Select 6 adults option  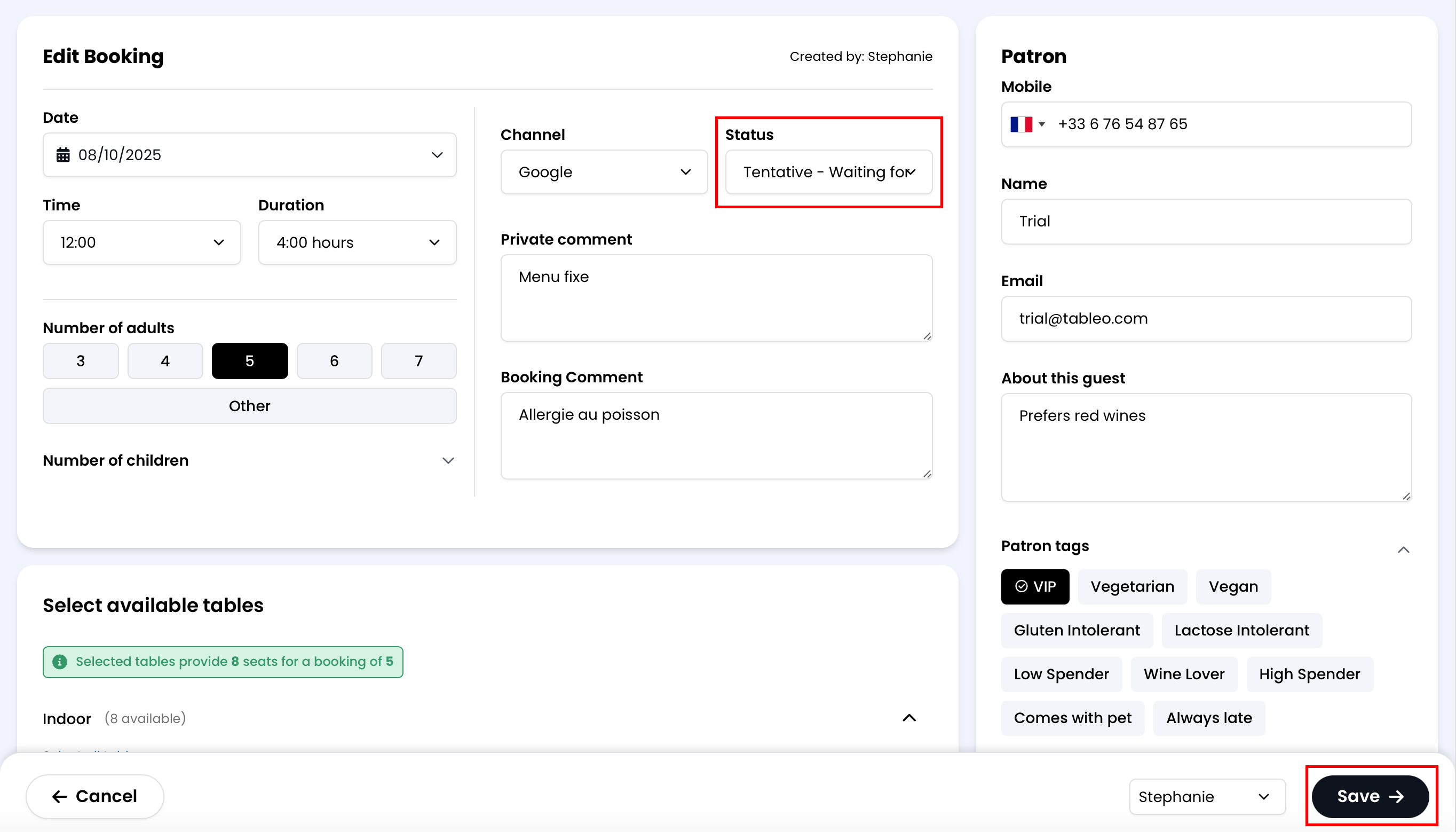click(334, 361)
